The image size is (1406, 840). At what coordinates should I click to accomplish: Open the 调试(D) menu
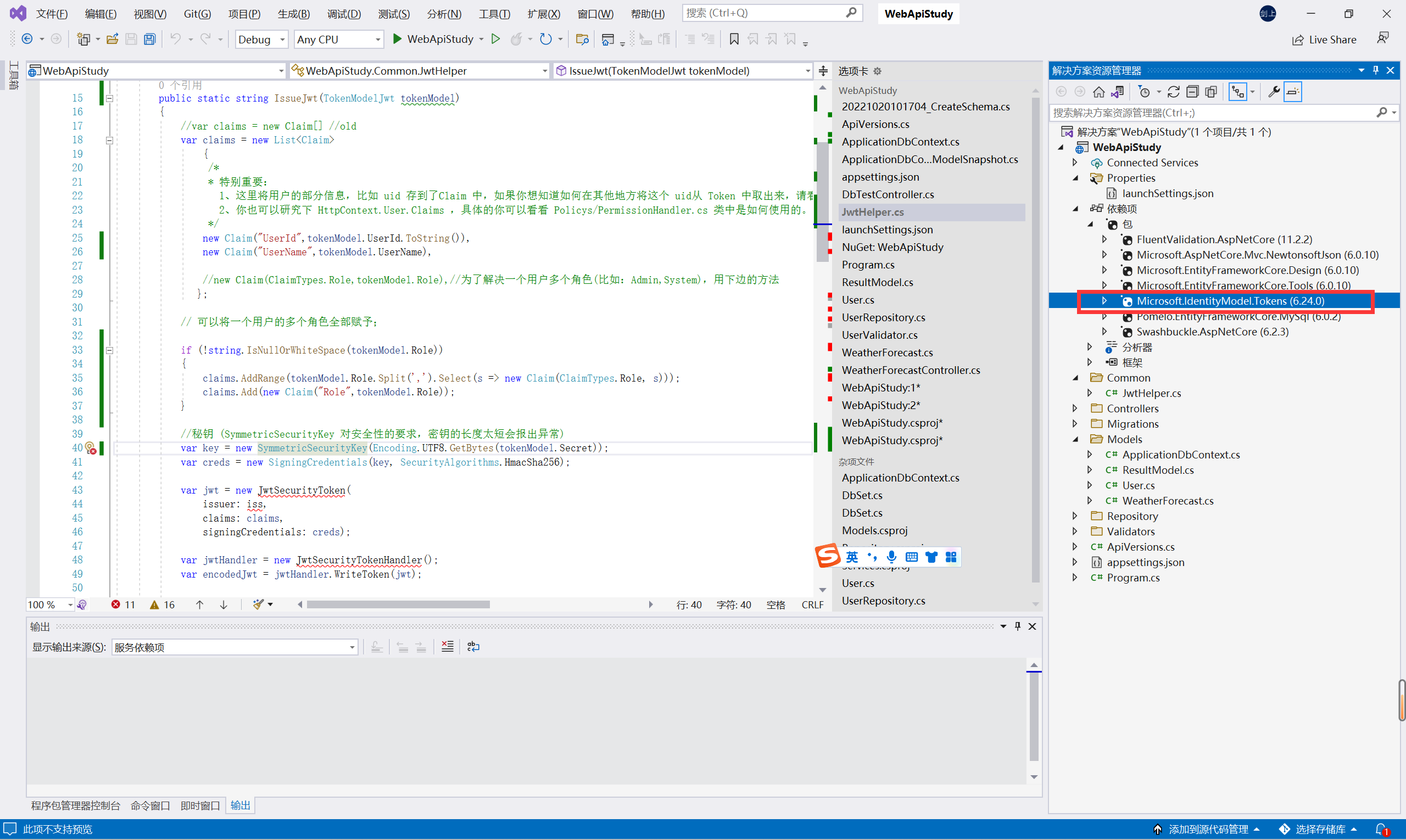click(x=344, y=14)
